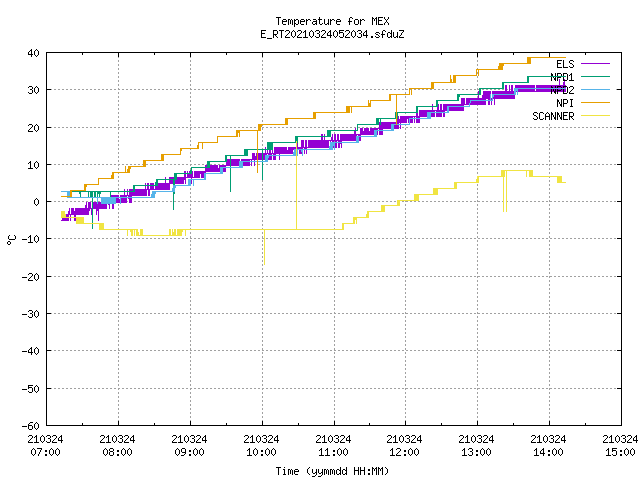Click the y-axis tick label '40'
The height and width of the screenshot is (480, 640).
33,53
